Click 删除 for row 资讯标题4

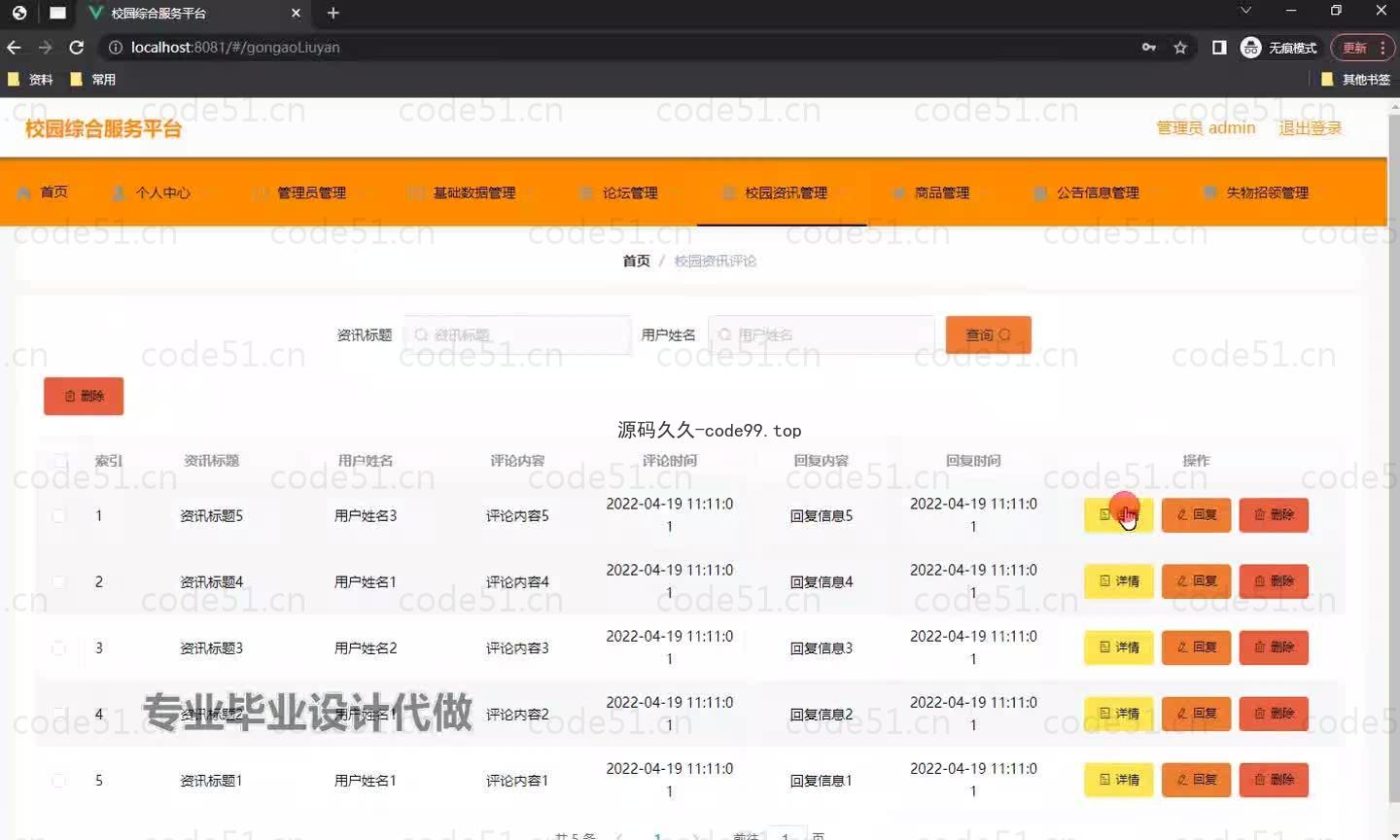[1275, 581]
